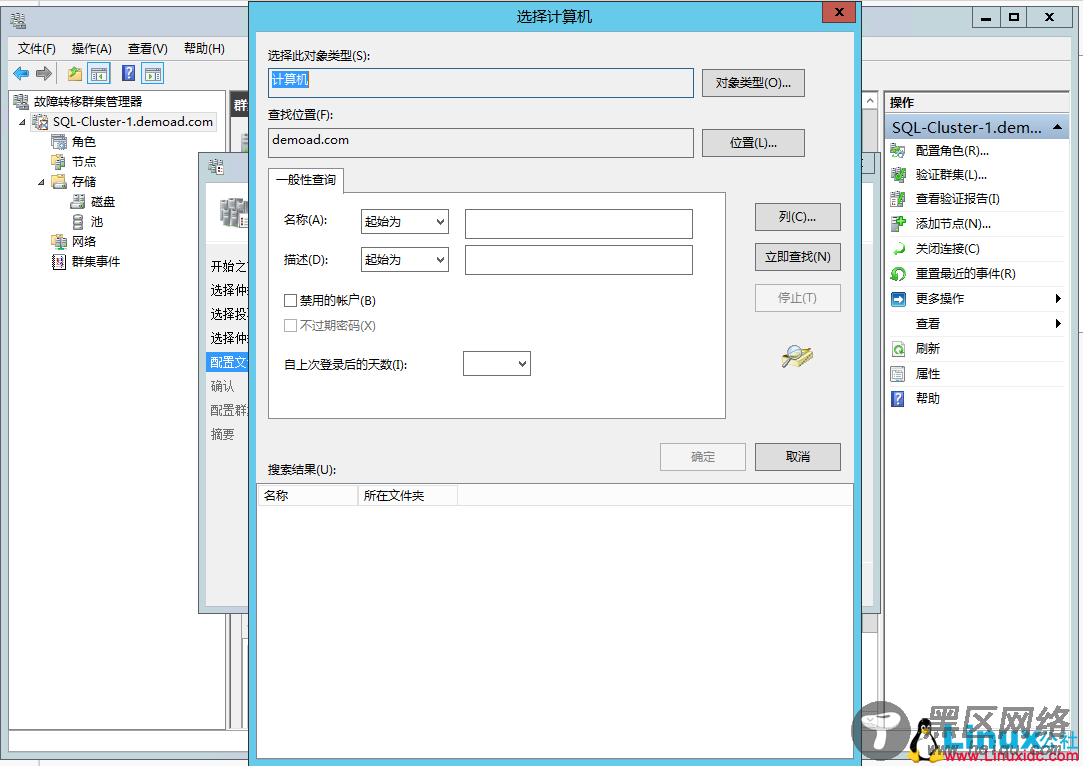Collapse the SQL-Cluster-1.dem... actions section
Viewport: 1083px width, 766px height.
[1057, 127]
